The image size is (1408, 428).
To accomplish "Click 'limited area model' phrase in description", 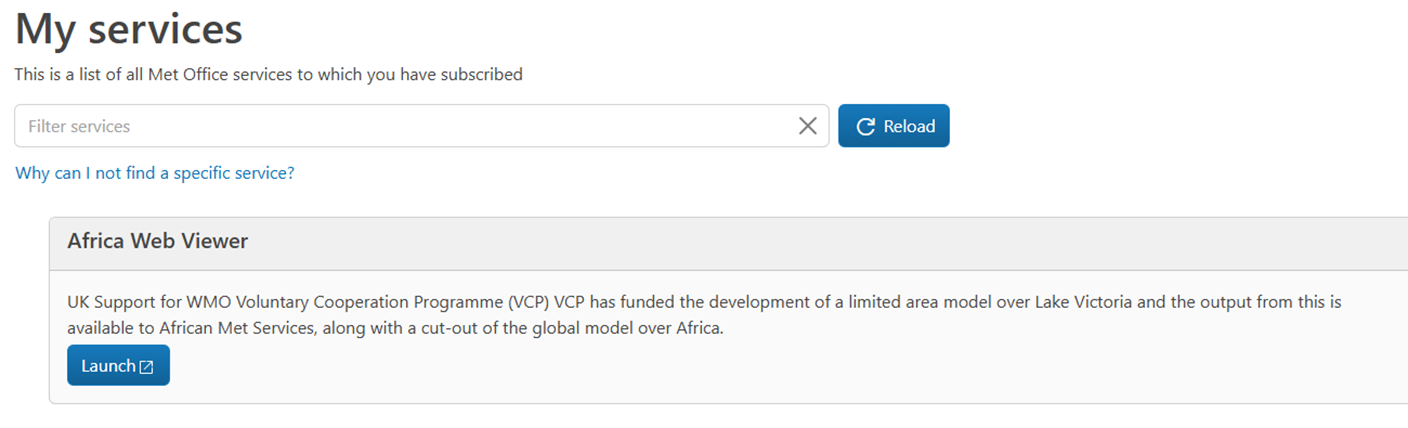I will pos(925,301).
